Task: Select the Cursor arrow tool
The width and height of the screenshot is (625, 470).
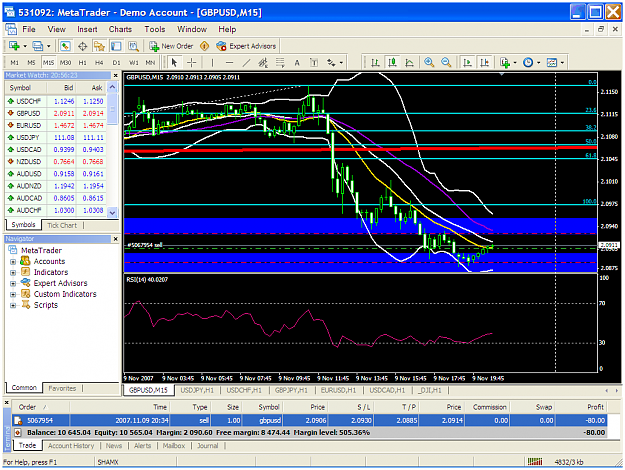Action: 174,63
